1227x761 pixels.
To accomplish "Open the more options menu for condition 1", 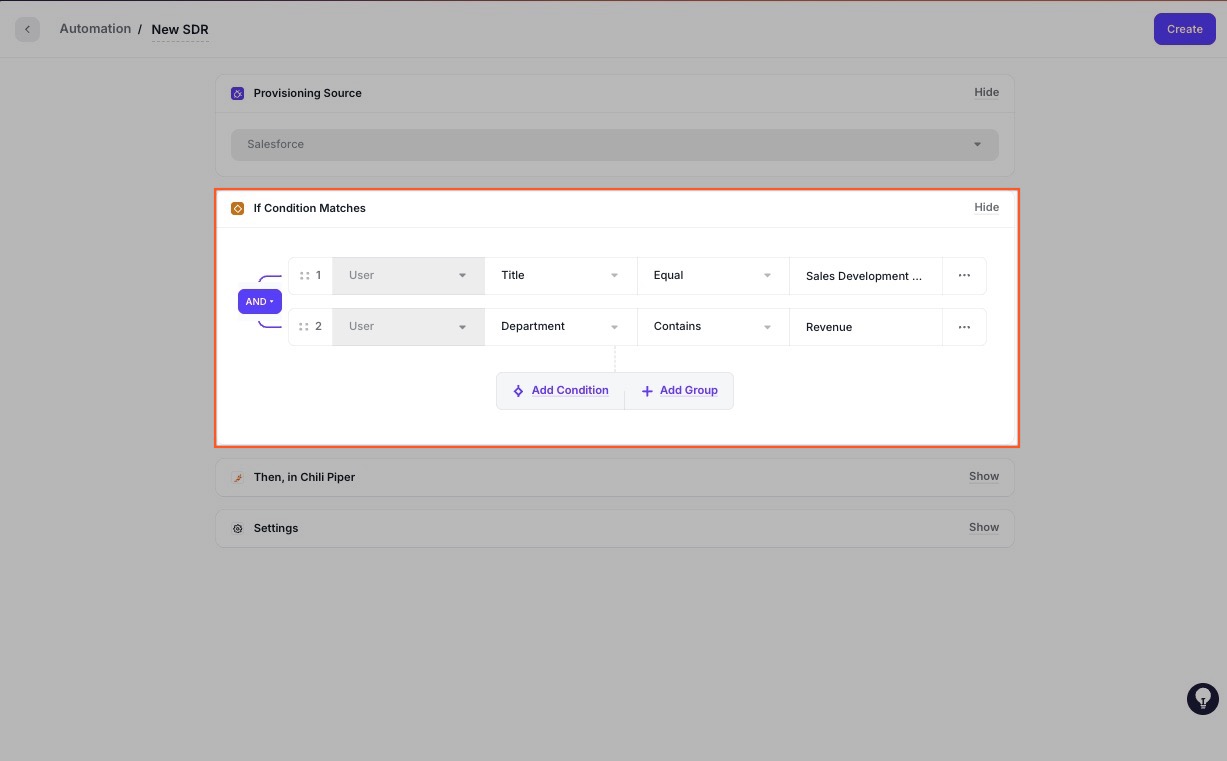I will click(964, 276).
